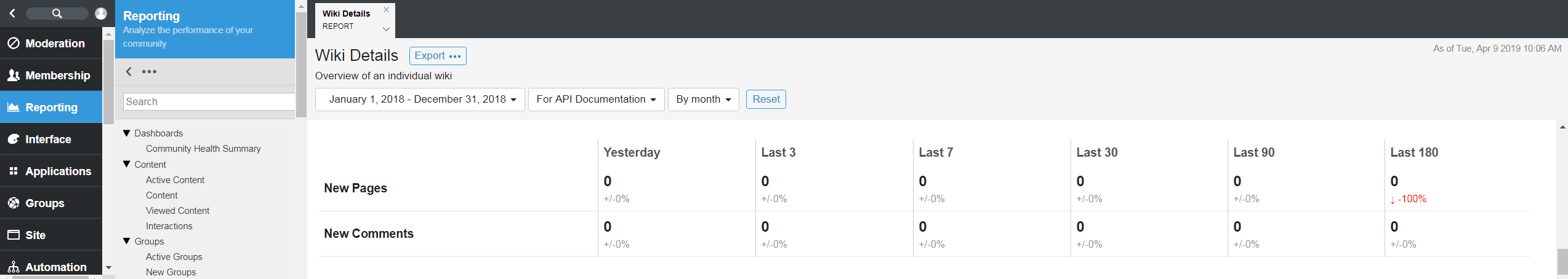Go to Groups in left sidebar
The image size is (1568, 279).
point(51,203)
